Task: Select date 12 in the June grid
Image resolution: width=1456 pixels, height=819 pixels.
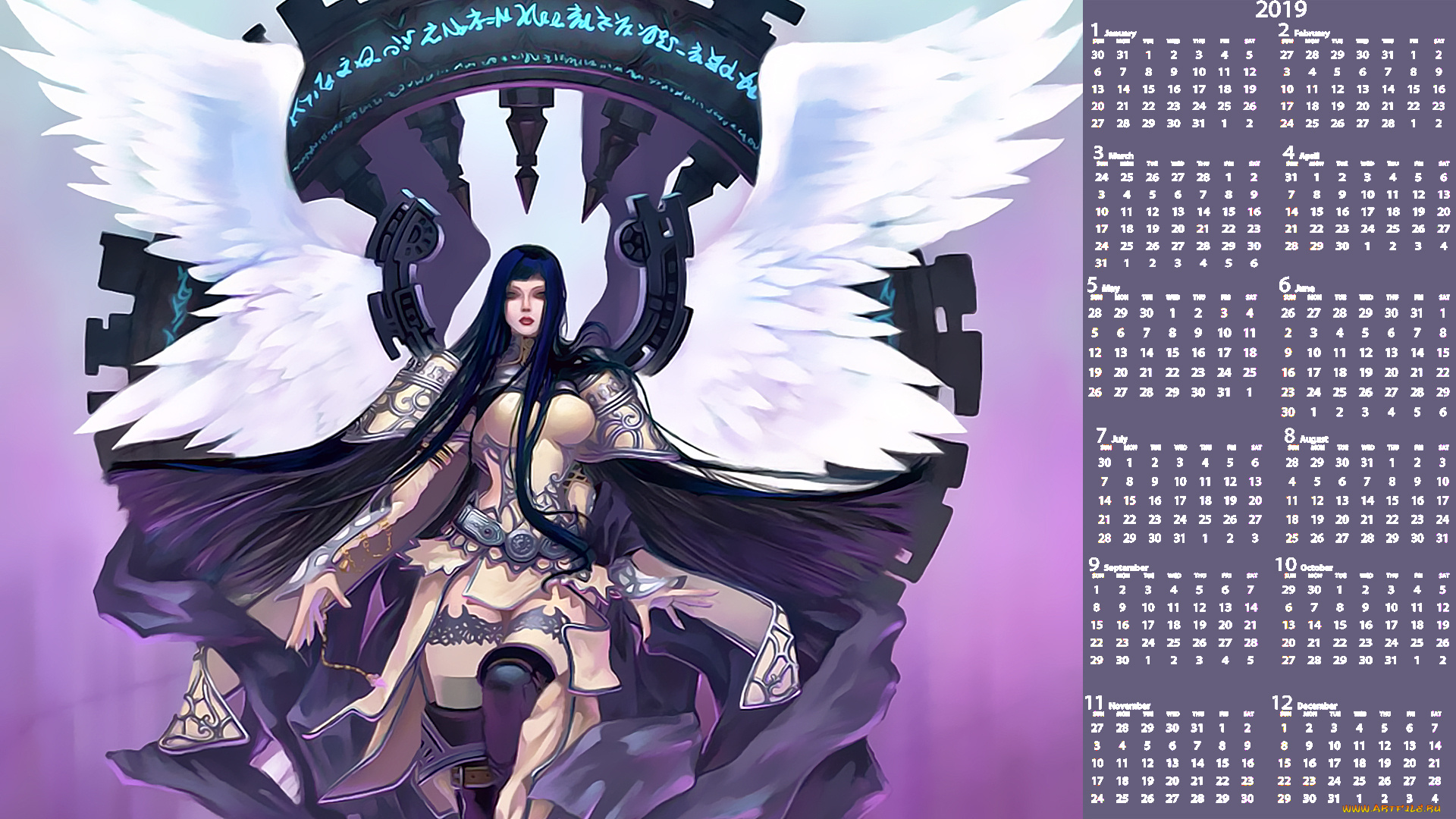Action: (1365, 353)
